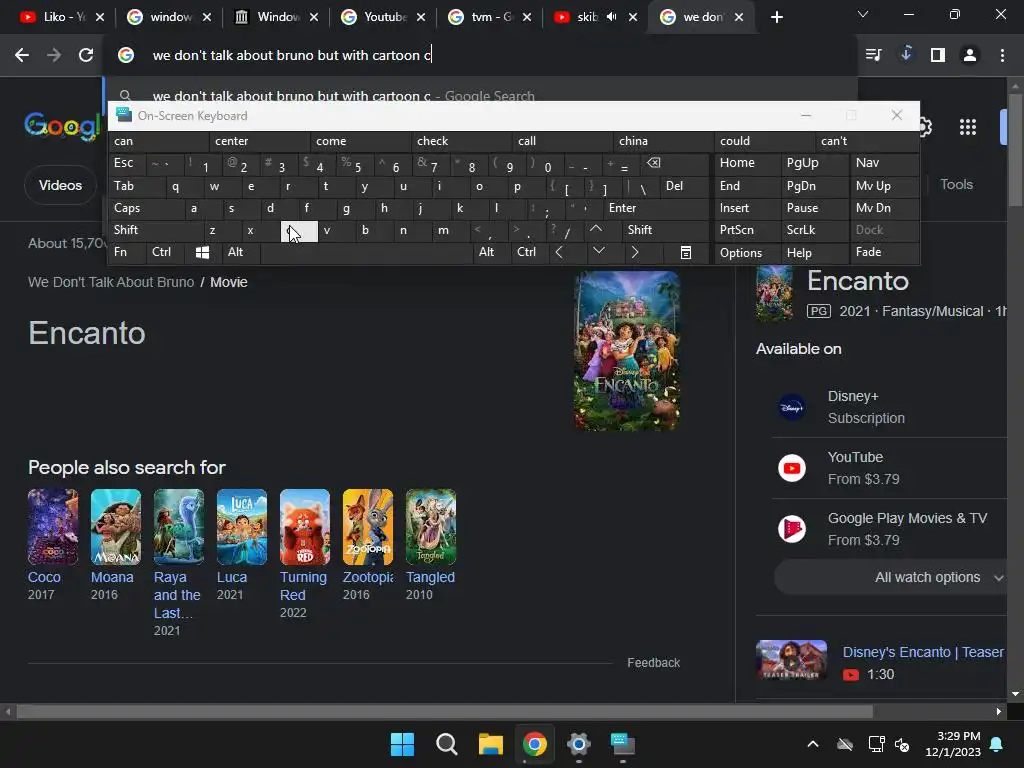Open Disney's Encanto Teaser video link
Image resolution: width=1024 pixels, height=768 pixels.
coord(923,652)
